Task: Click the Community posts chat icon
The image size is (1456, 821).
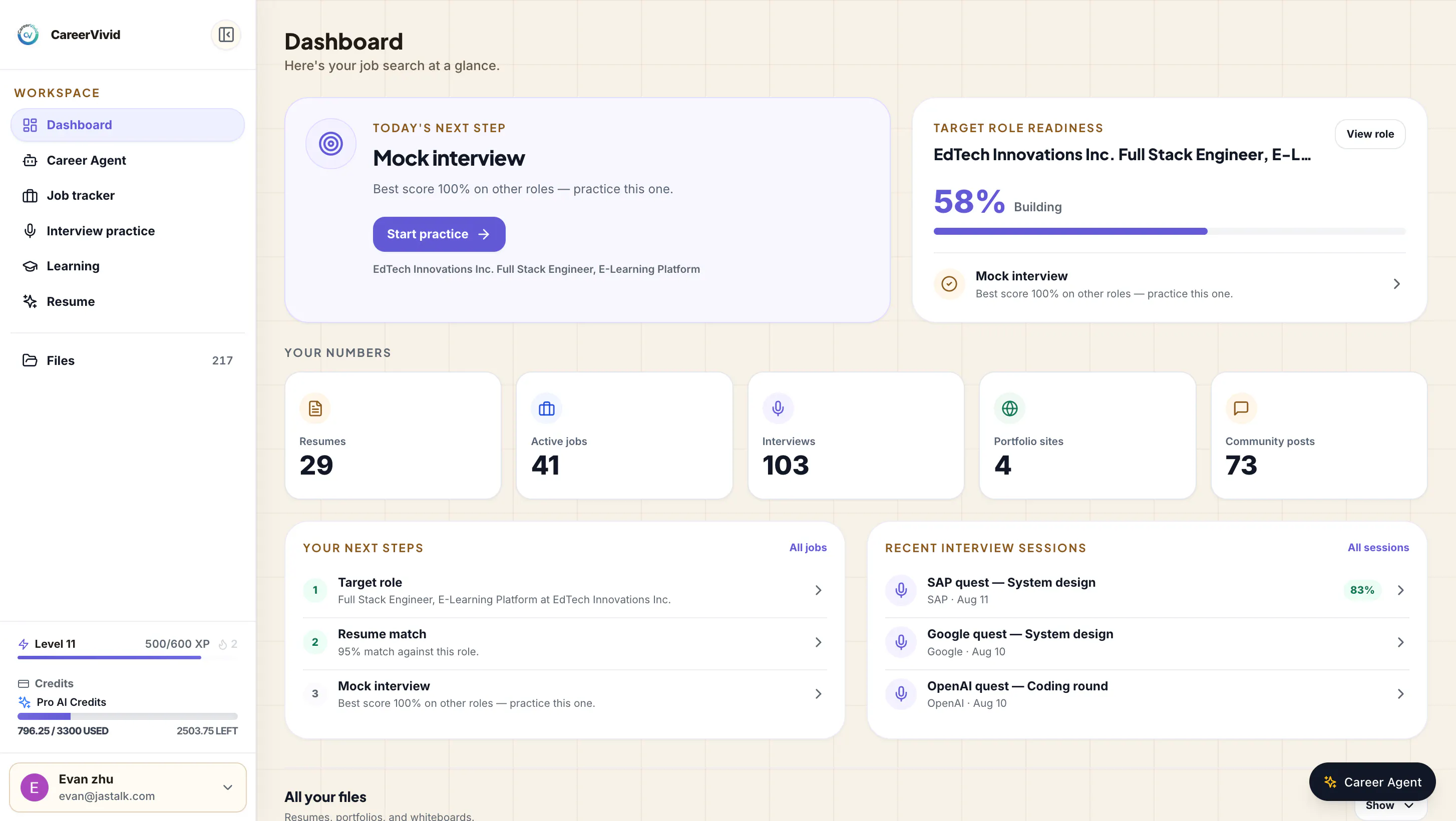Action: pos(1241,408)
